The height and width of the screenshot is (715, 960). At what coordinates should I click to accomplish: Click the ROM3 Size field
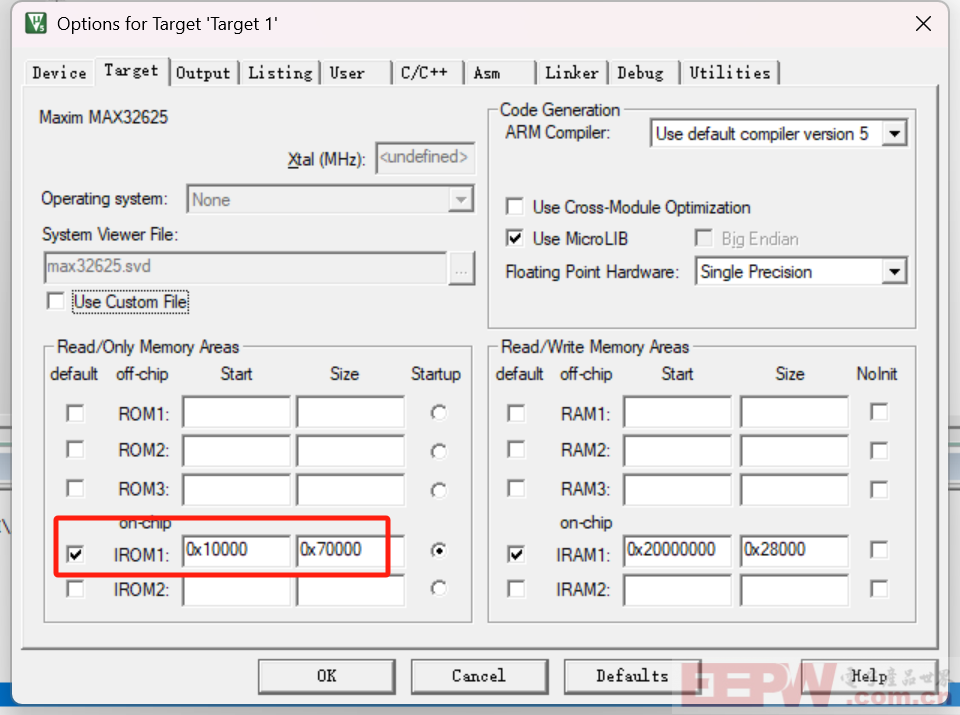pyautogui.click(x=351, y=489)
